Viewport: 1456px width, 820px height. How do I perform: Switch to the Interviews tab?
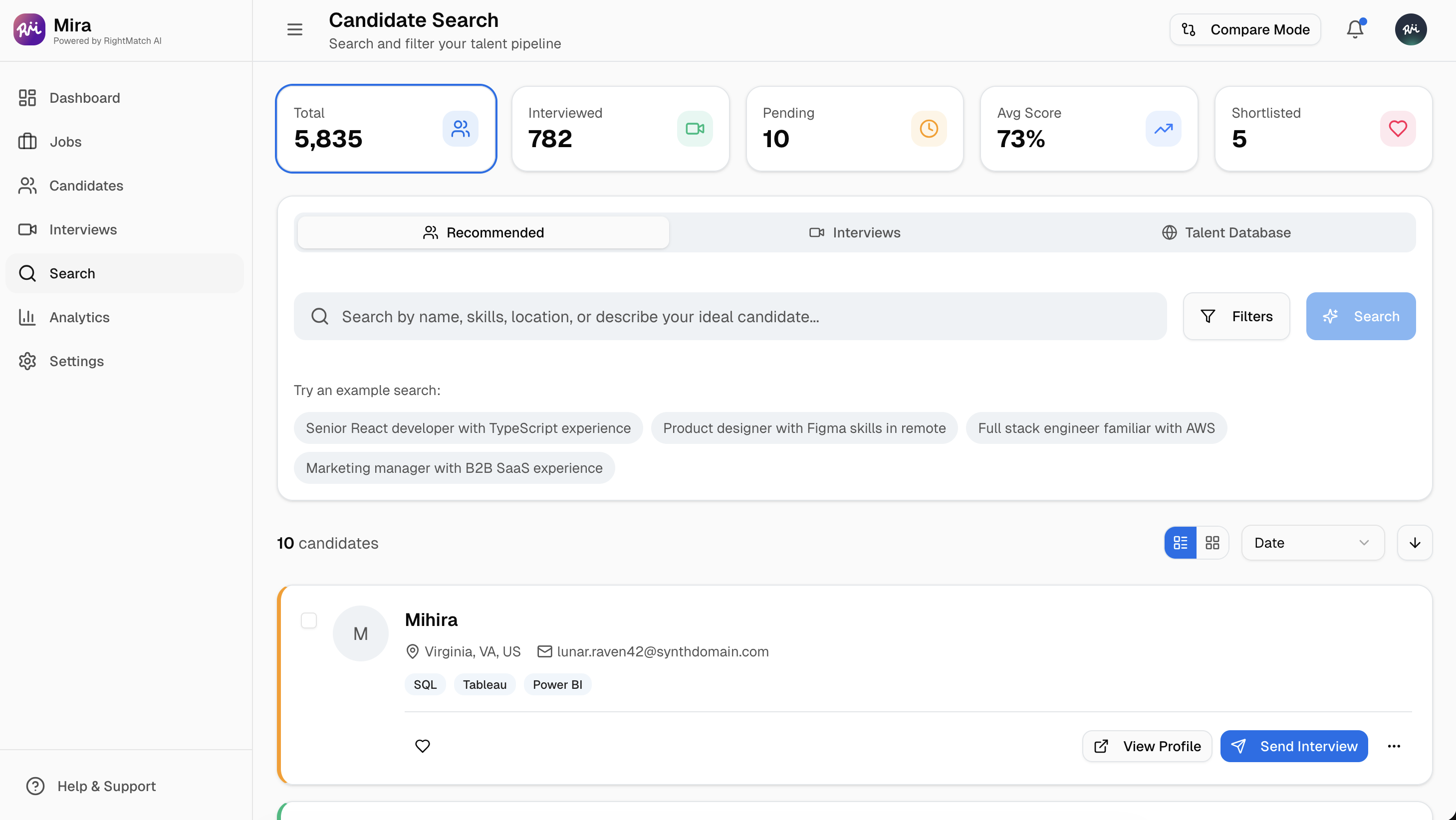pyautogui.click(x=854, y=232)
